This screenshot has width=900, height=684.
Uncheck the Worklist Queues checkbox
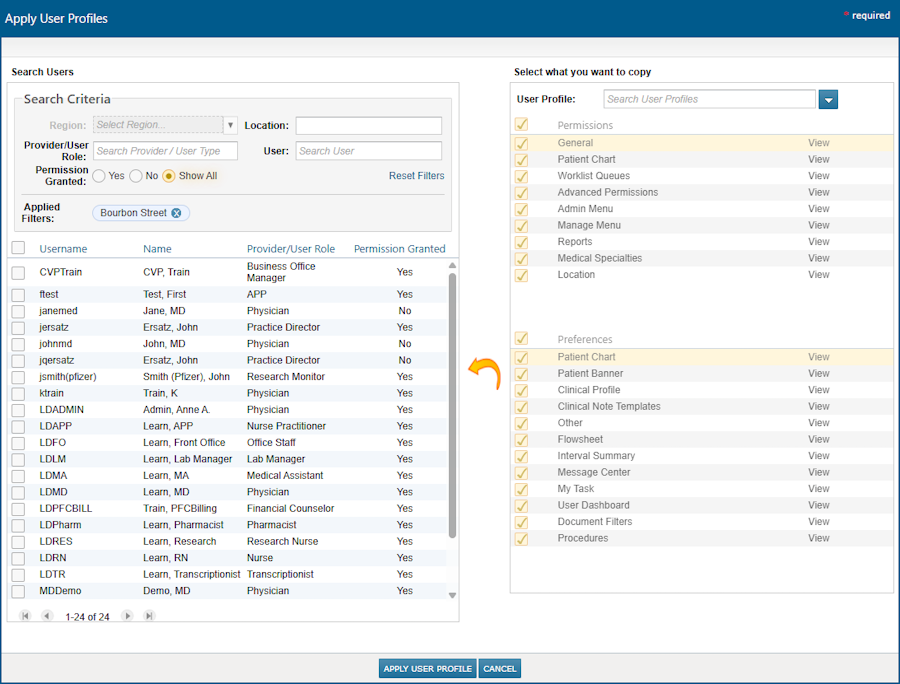point(521,176)
